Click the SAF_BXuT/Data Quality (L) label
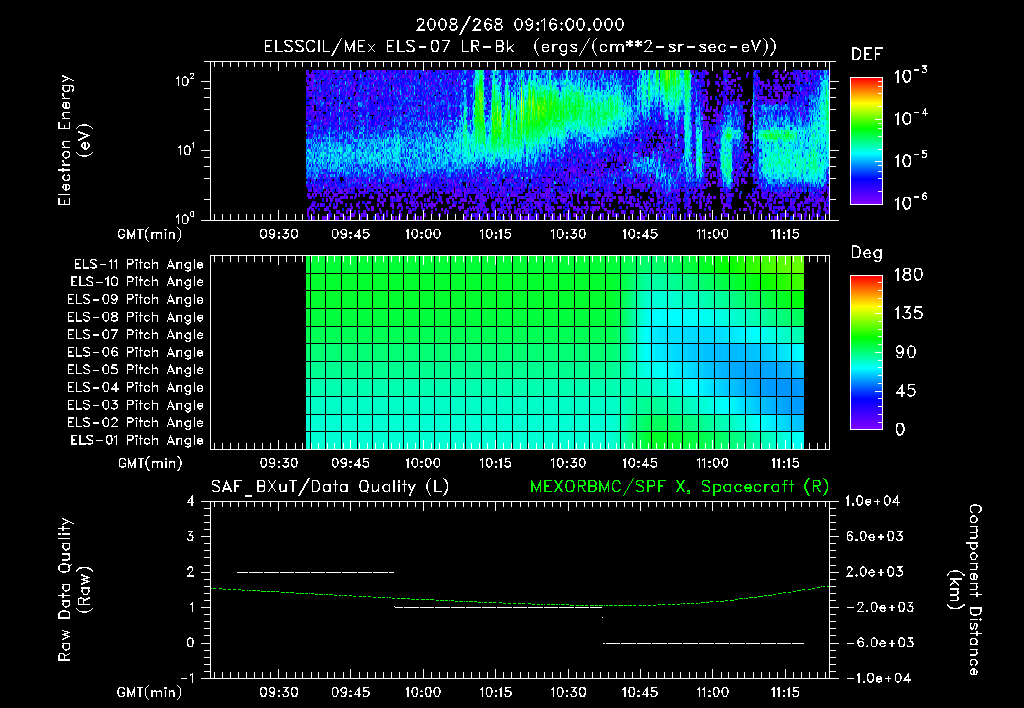This screenshot has height=708, width=1024. pyautogui.click(x=330, y=487)
